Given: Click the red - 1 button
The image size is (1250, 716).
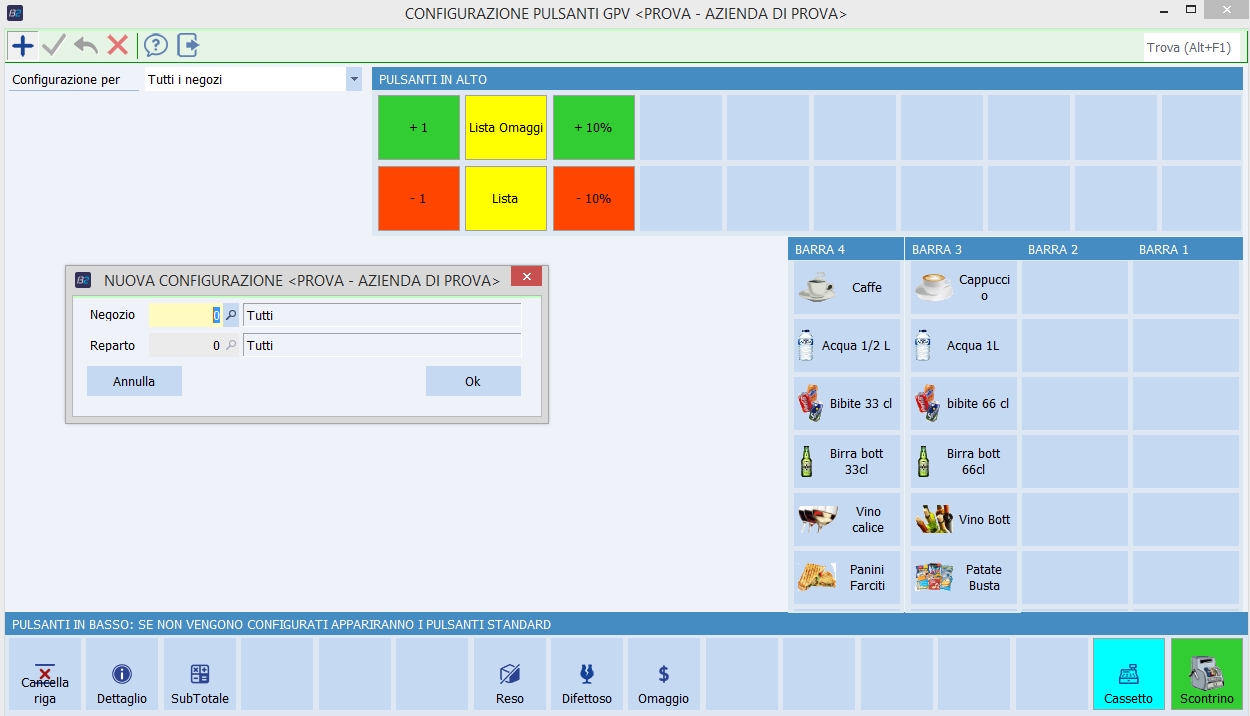Looking at the screenshot, I should [x=419, y=199].
